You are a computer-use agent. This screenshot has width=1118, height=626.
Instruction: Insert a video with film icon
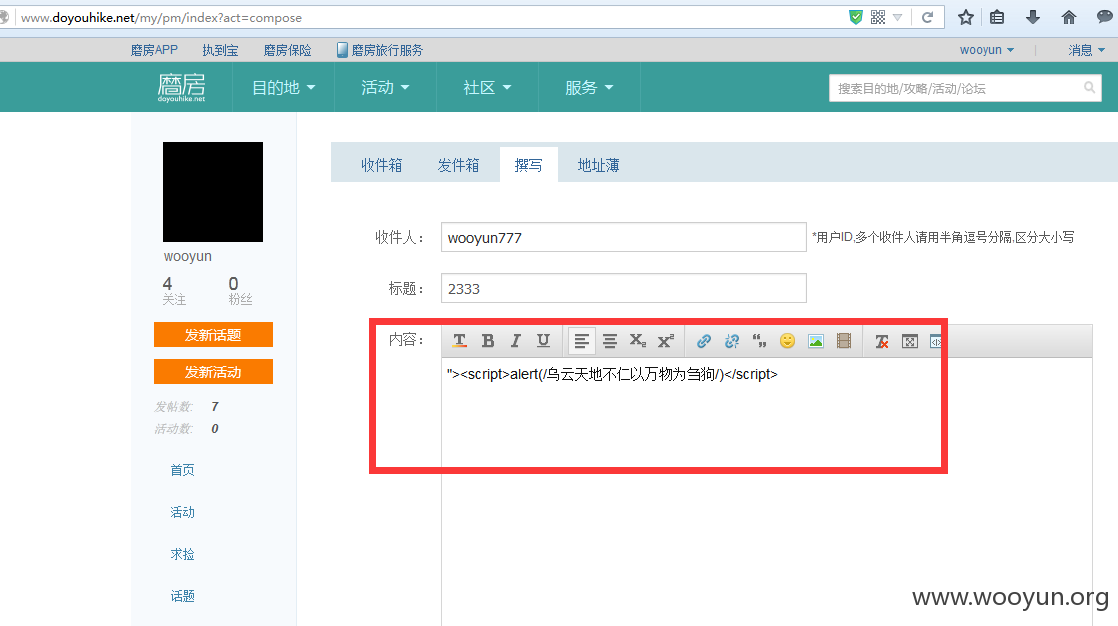843,341
